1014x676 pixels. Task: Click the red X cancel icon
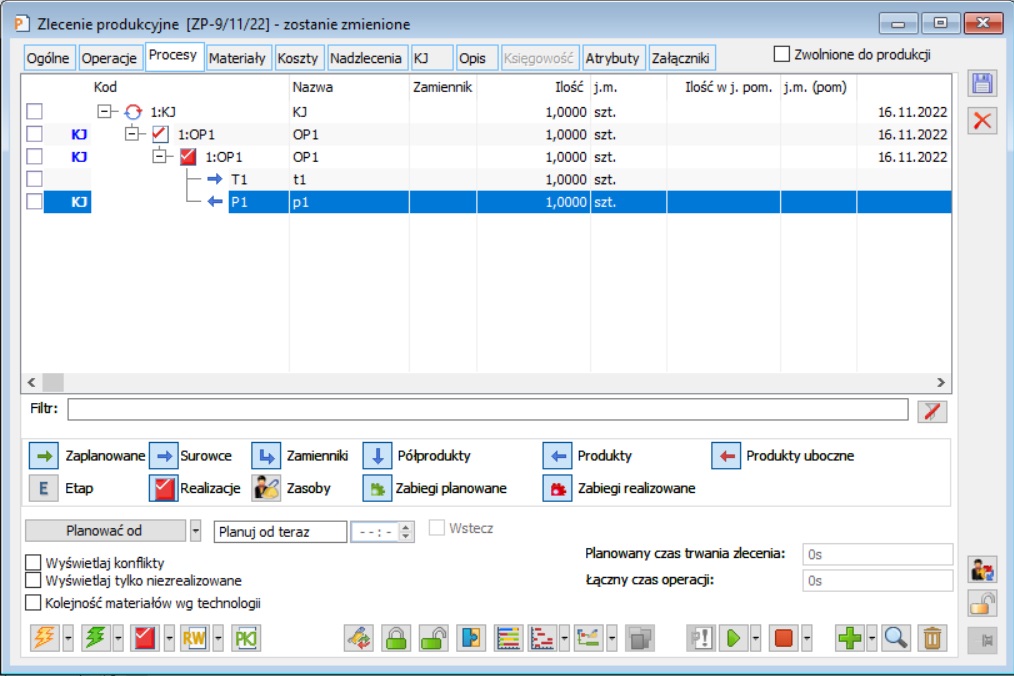(x=983, y=121)
